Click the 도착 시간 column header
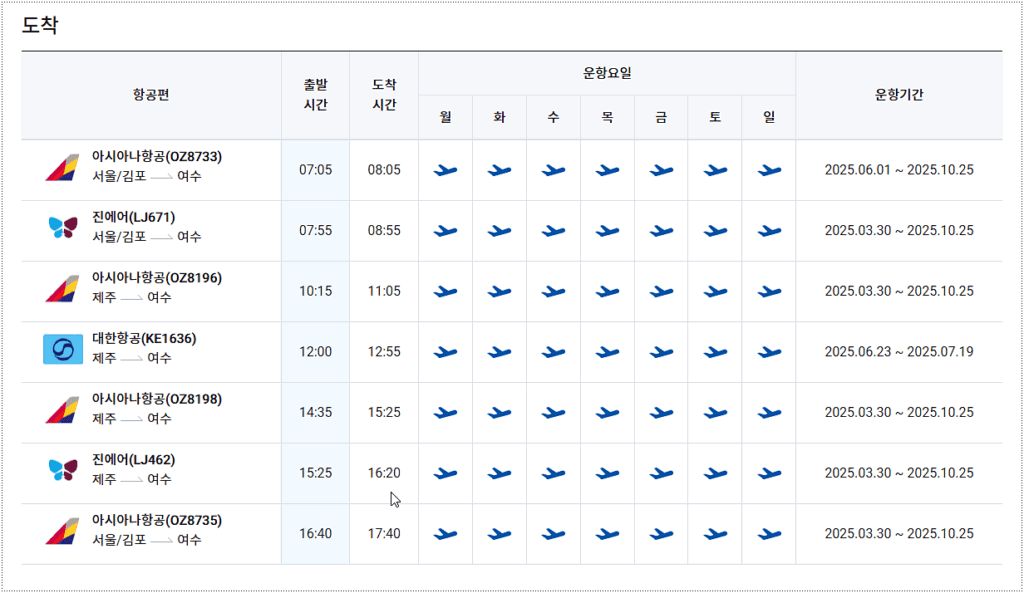 384,95
